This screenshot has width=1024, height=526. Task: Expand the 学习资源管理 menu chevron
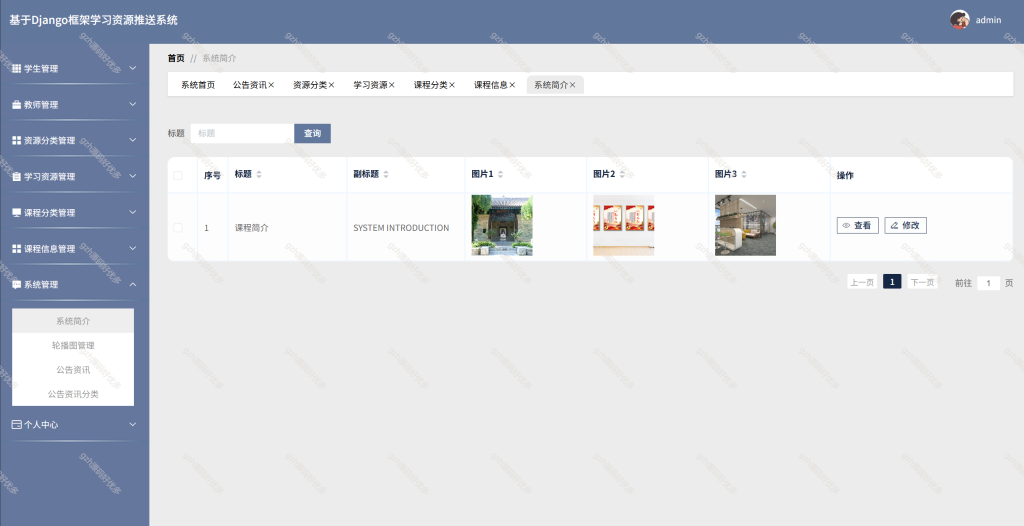tap(133, 176)
